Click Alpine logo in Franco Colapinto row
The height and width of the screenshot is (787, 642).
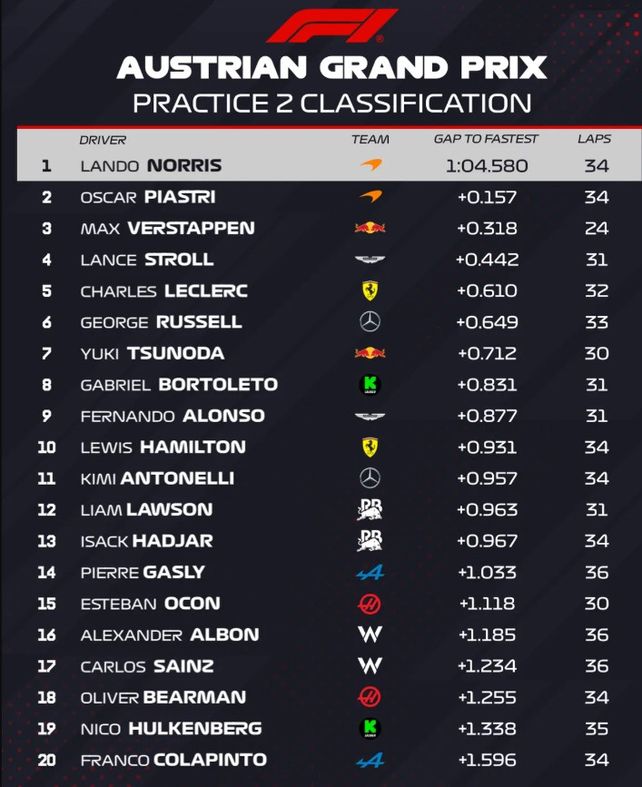pos(370,760)
